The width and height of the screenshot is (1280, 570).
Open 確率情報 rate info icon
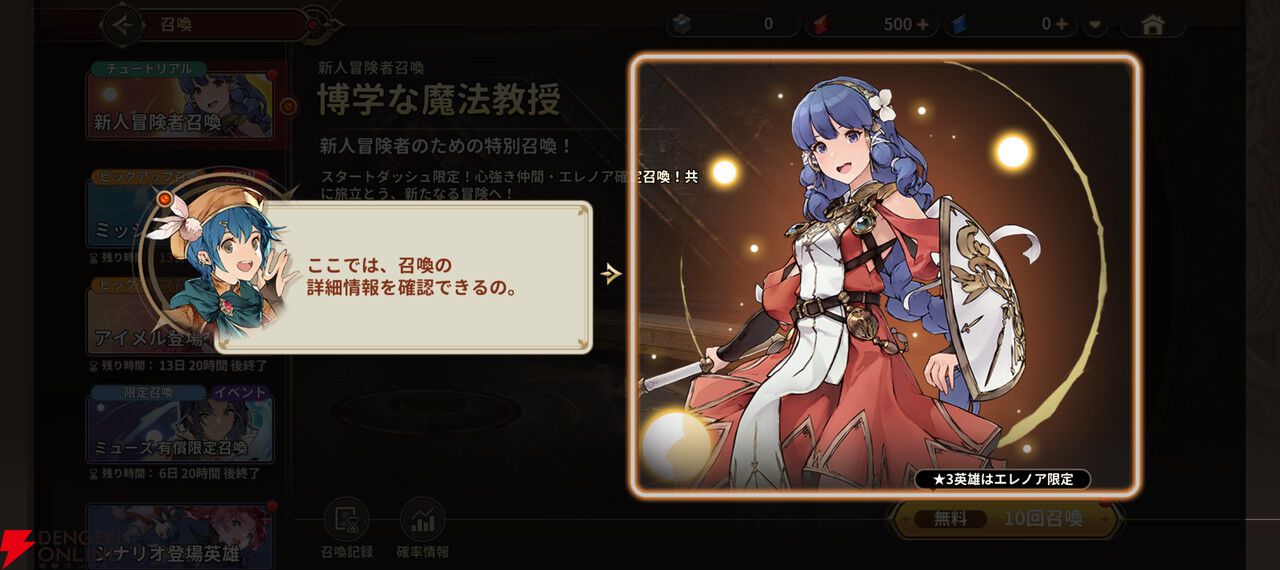coord(423,529)
